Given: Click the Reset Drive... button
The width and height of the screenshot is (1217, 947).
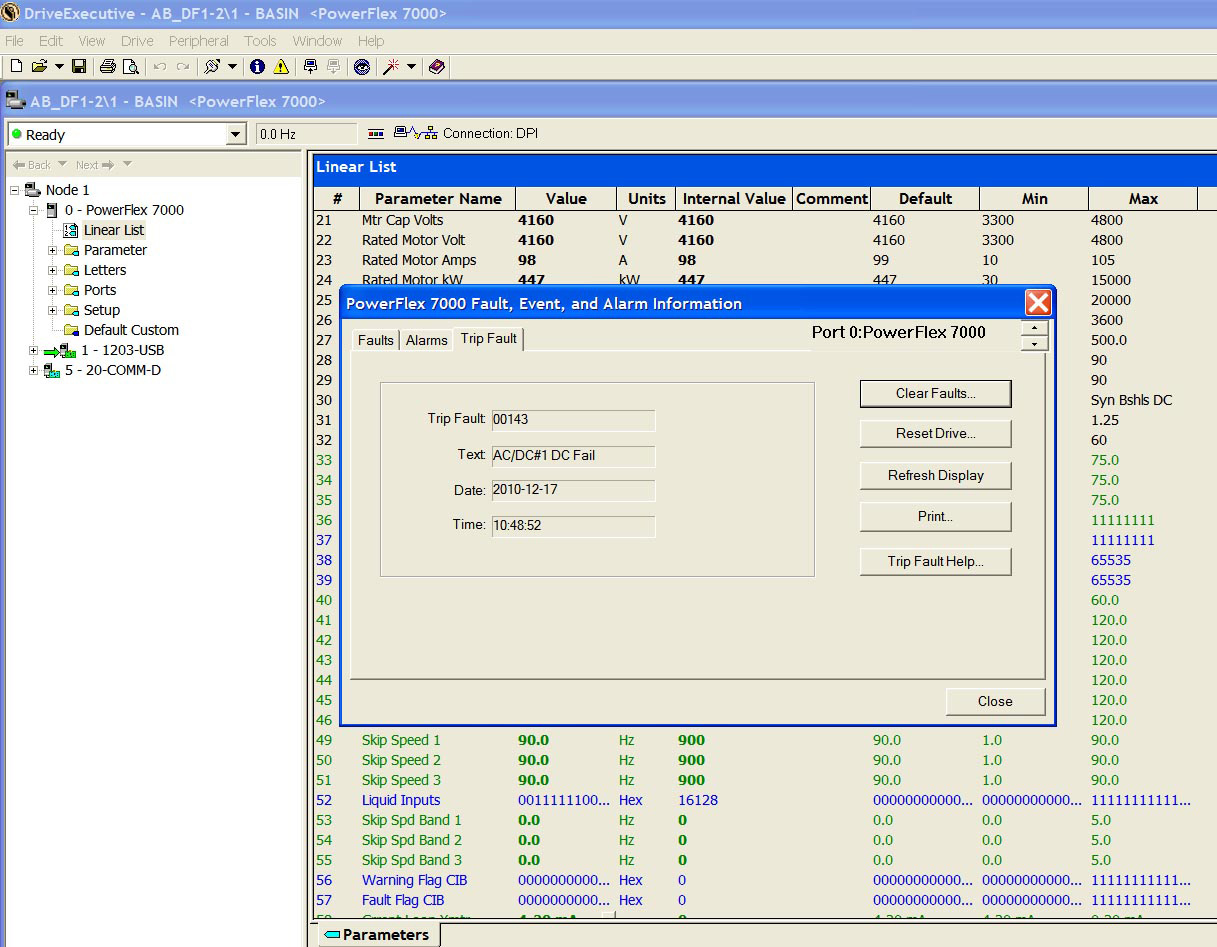Looking at the screenshot, I should click(936, 433).
